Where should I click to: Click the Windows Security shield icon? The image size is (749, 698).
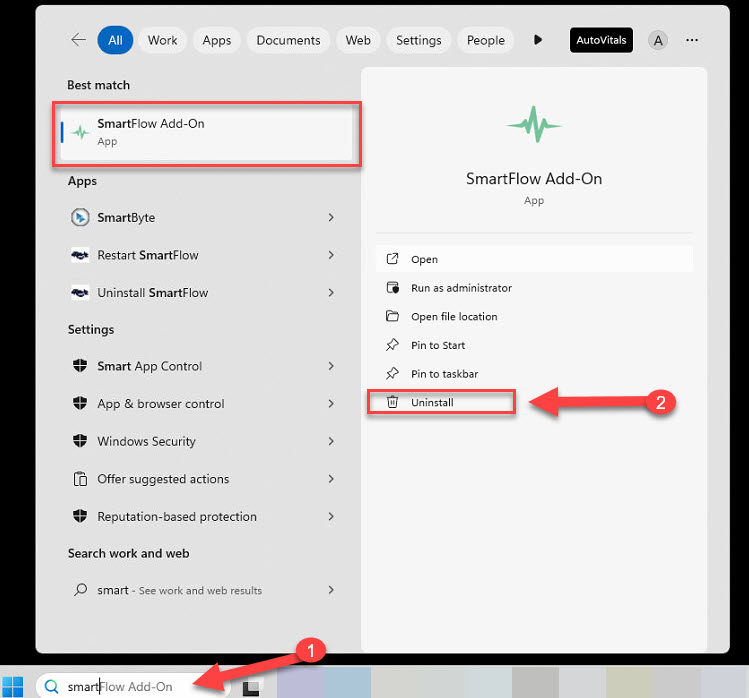(x=80, y=440)
